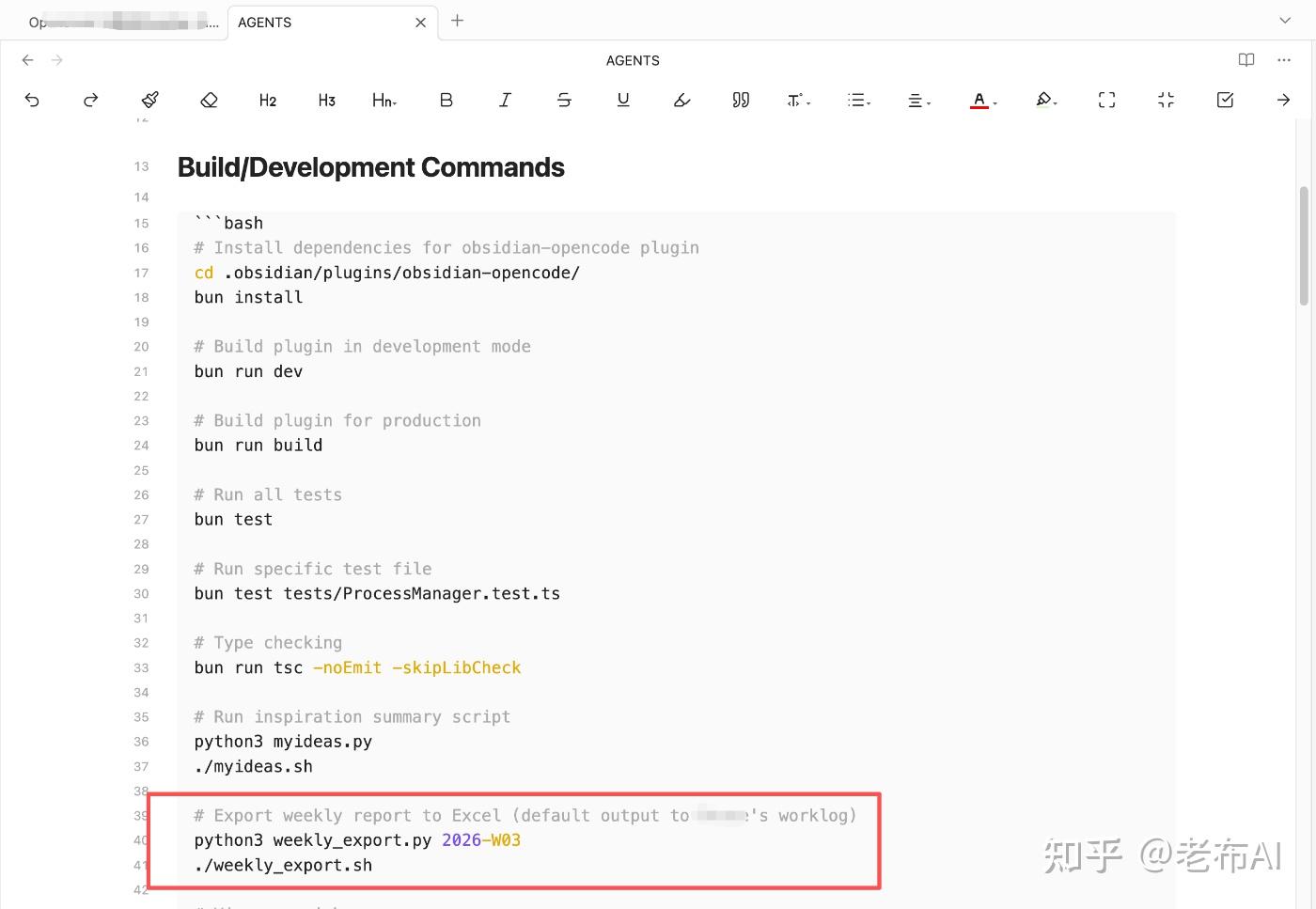Open the Hn heading level dropdown
The height and width of the screenshot is (909, 1316).
point(384,100)
